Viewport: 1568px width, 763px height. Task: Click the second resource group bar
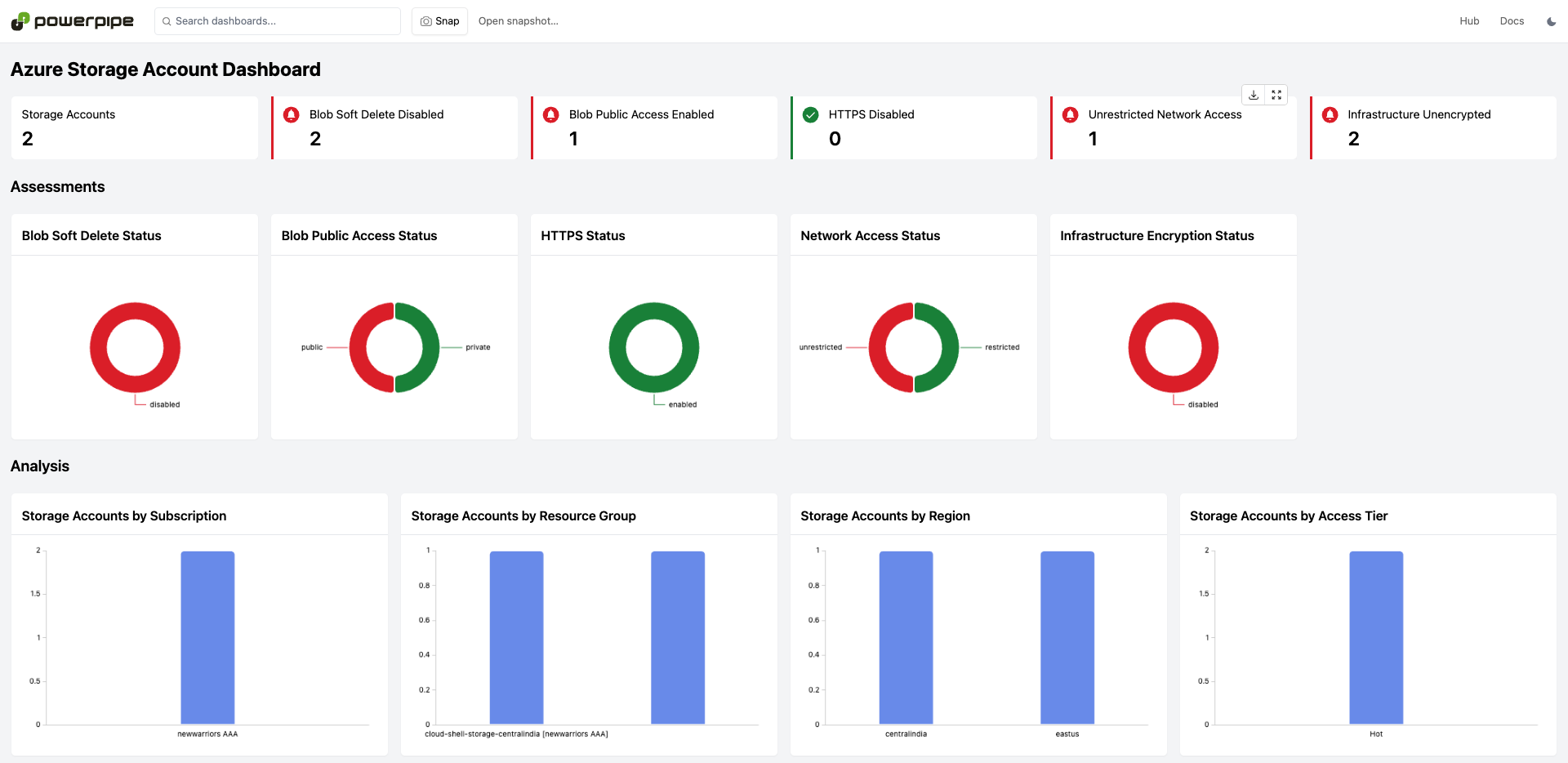point(678,637)
